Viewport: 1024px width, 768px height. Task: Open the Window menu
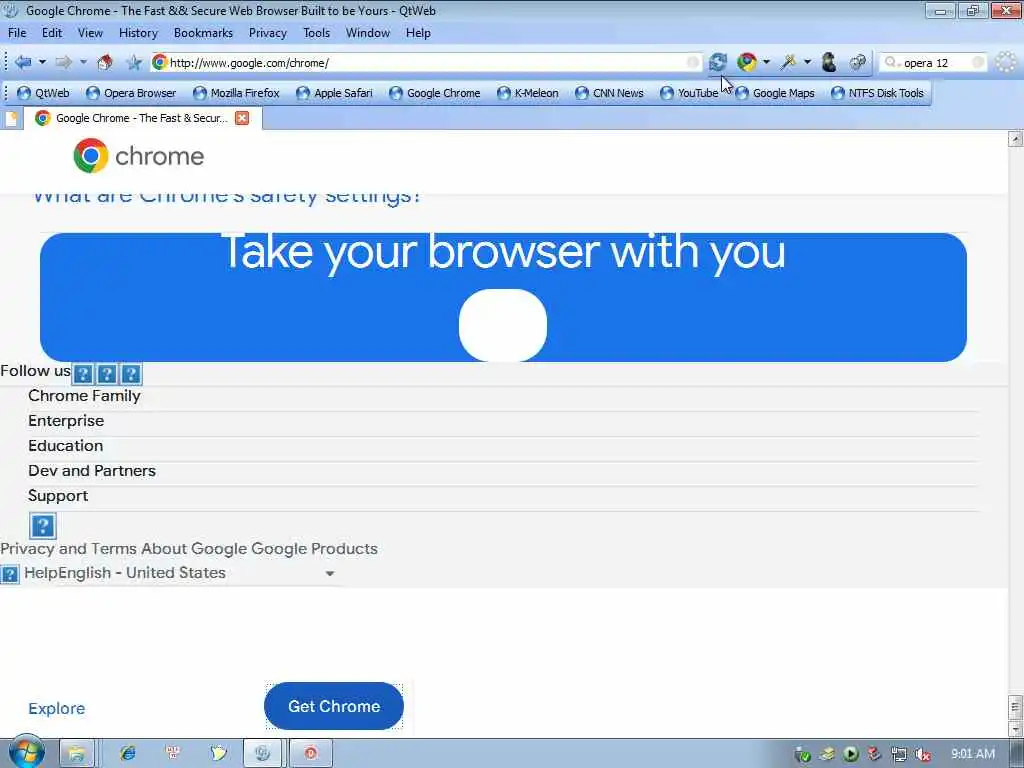coord(368,33)
